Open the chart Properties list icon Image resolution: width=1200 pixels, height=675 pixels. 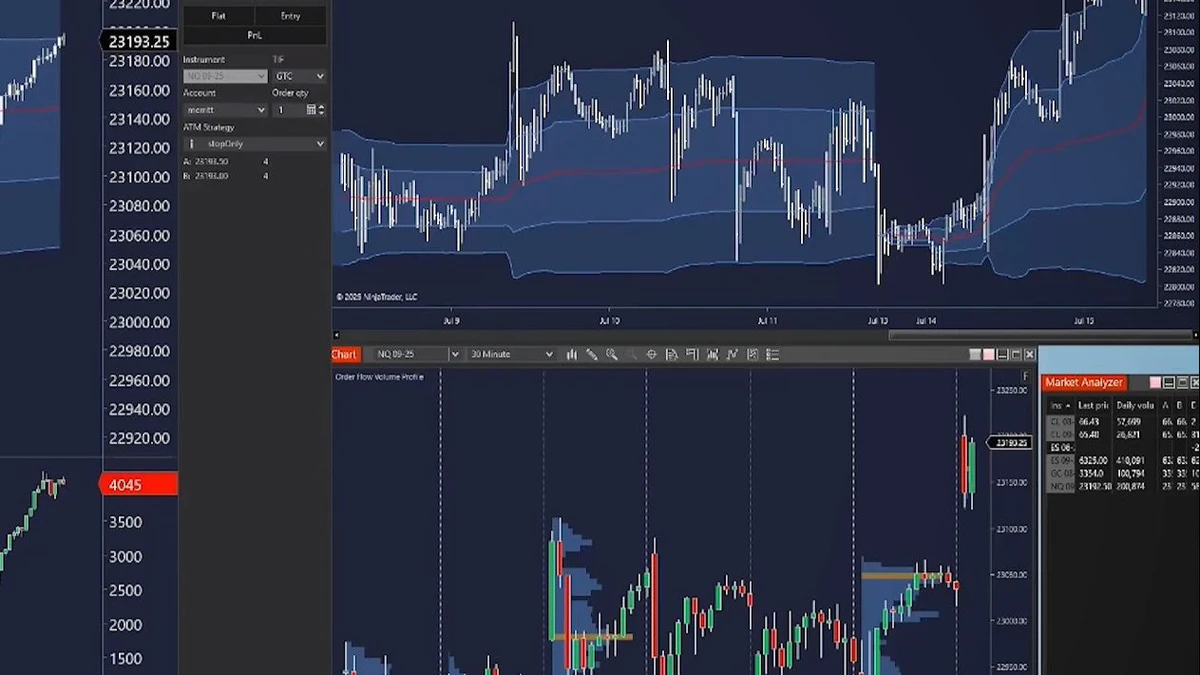point(773,354)
